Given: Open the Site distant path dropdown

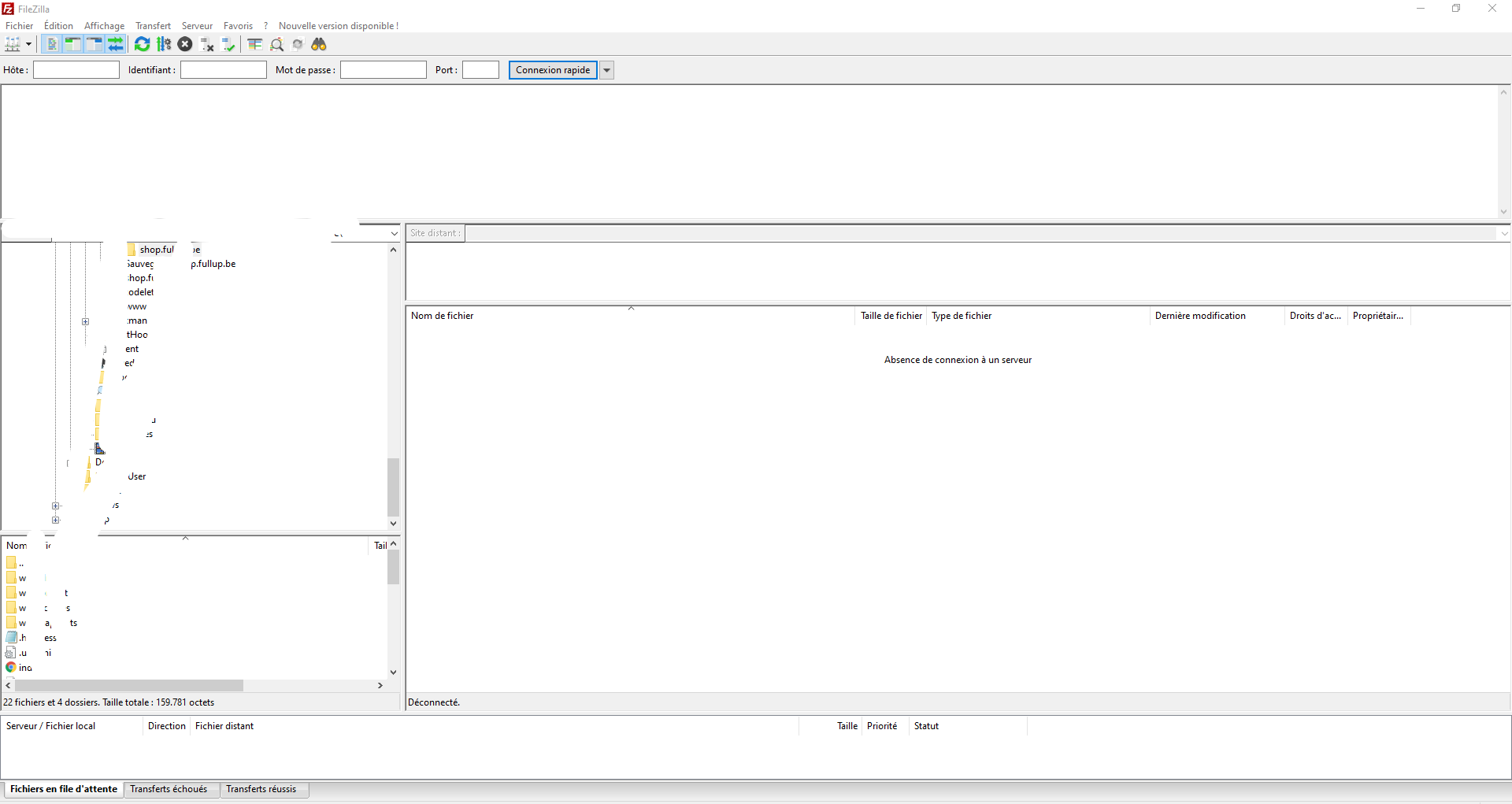Looking at the screenshot, I should point(1503,233).
